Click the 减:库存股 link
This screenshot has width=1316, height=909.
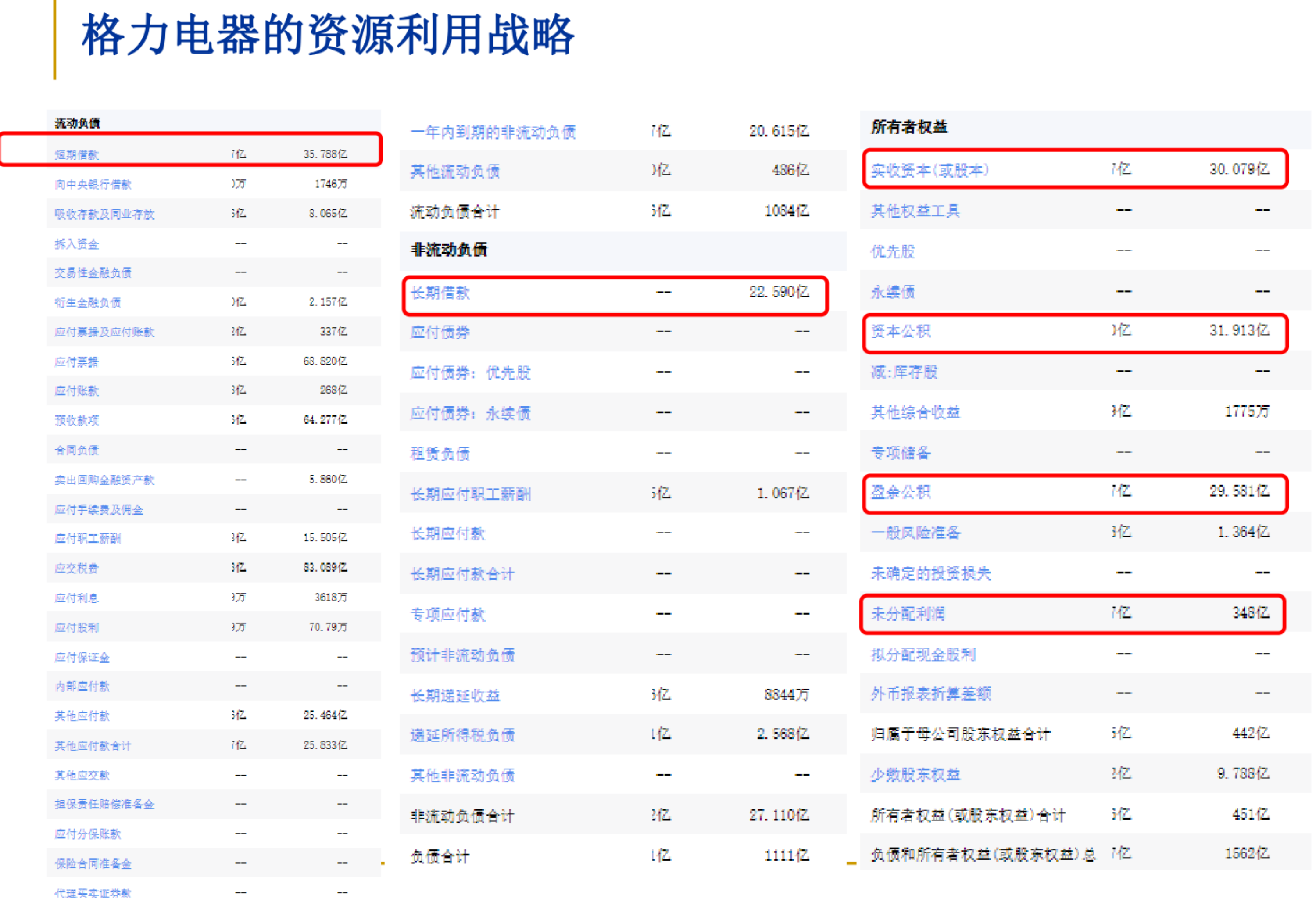coord(904,372)
